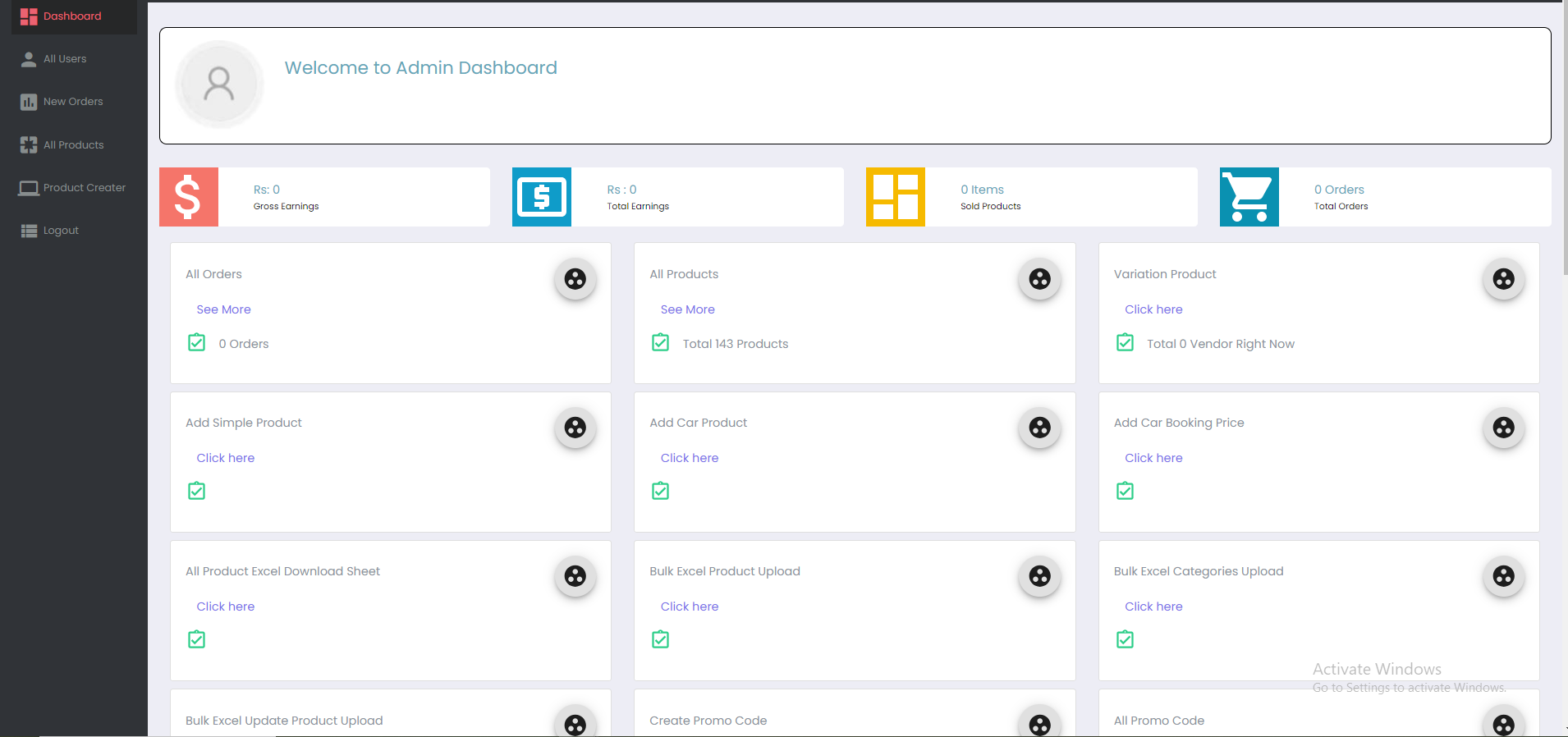Click the green checkmark in Add Simple Product card
The height and width of the screenshot is (737, 1568).
(197, 492)
